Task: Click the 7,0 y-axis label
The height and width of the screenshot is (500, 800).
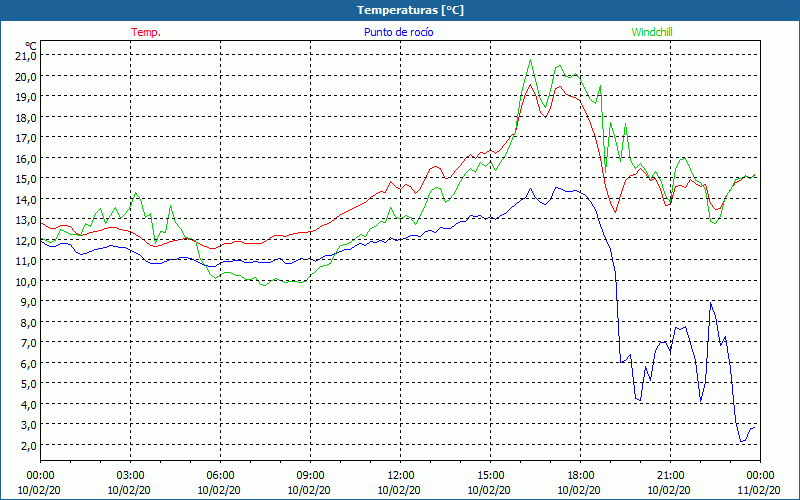Action: (29, 343)
